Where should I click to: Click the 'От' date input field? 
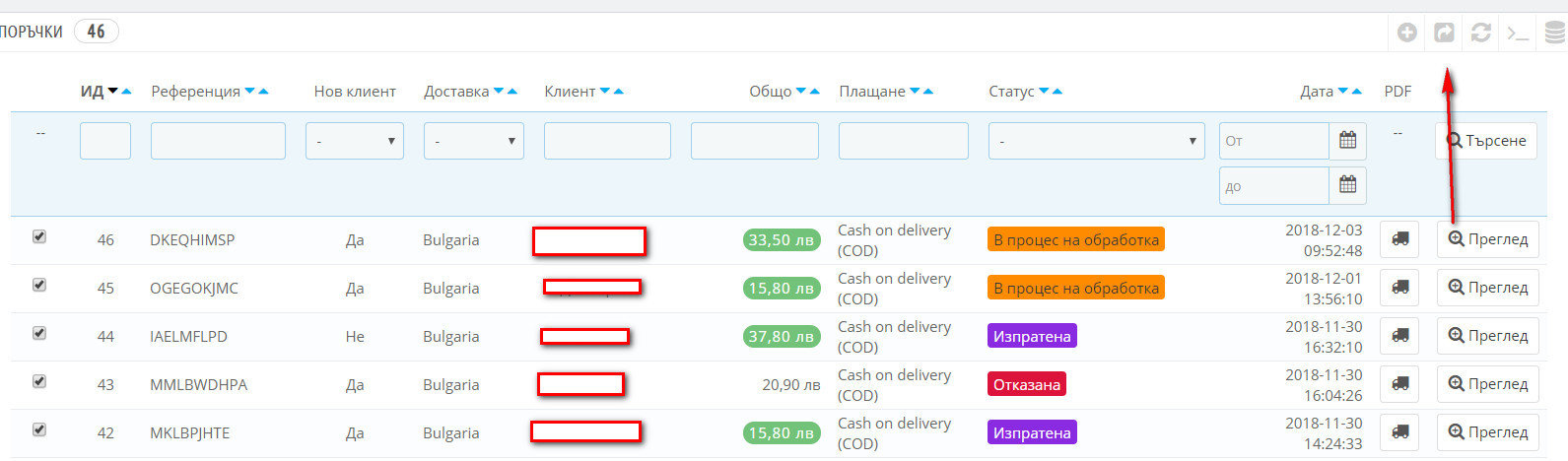click(x=1274, y=141)
